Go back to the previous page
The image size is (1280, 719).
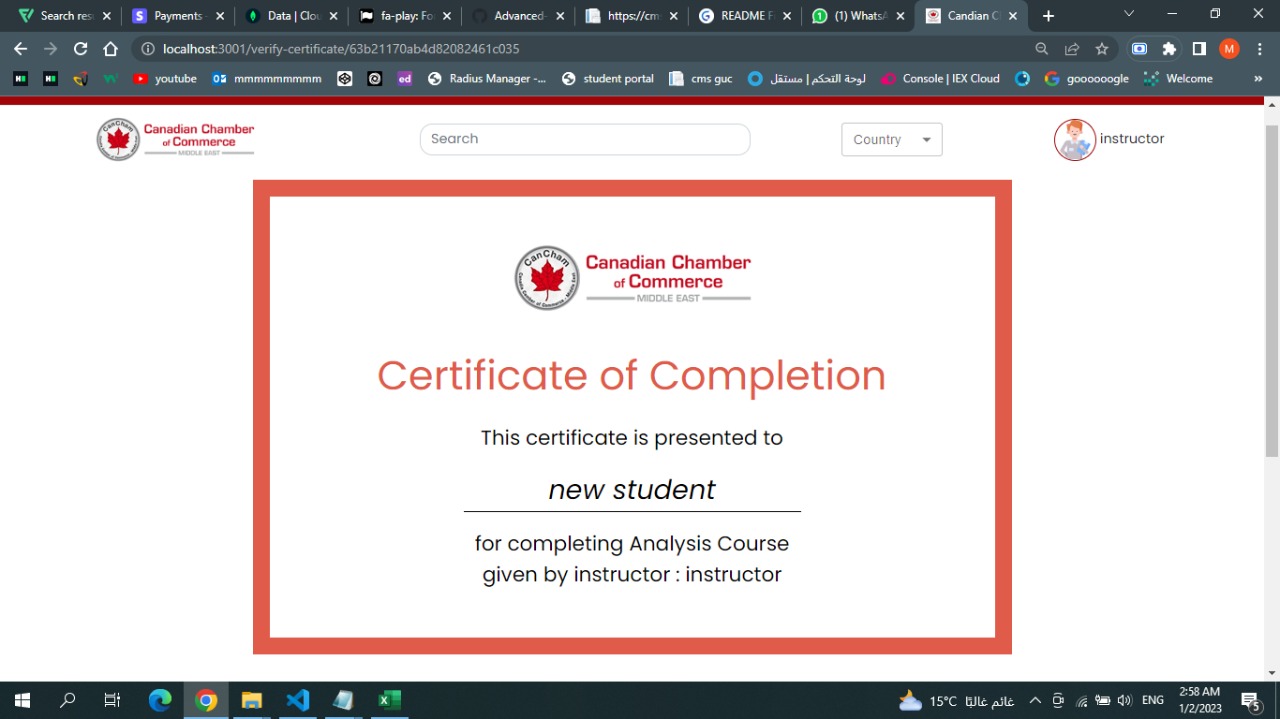pyautogui.click(x=20, y=49)
